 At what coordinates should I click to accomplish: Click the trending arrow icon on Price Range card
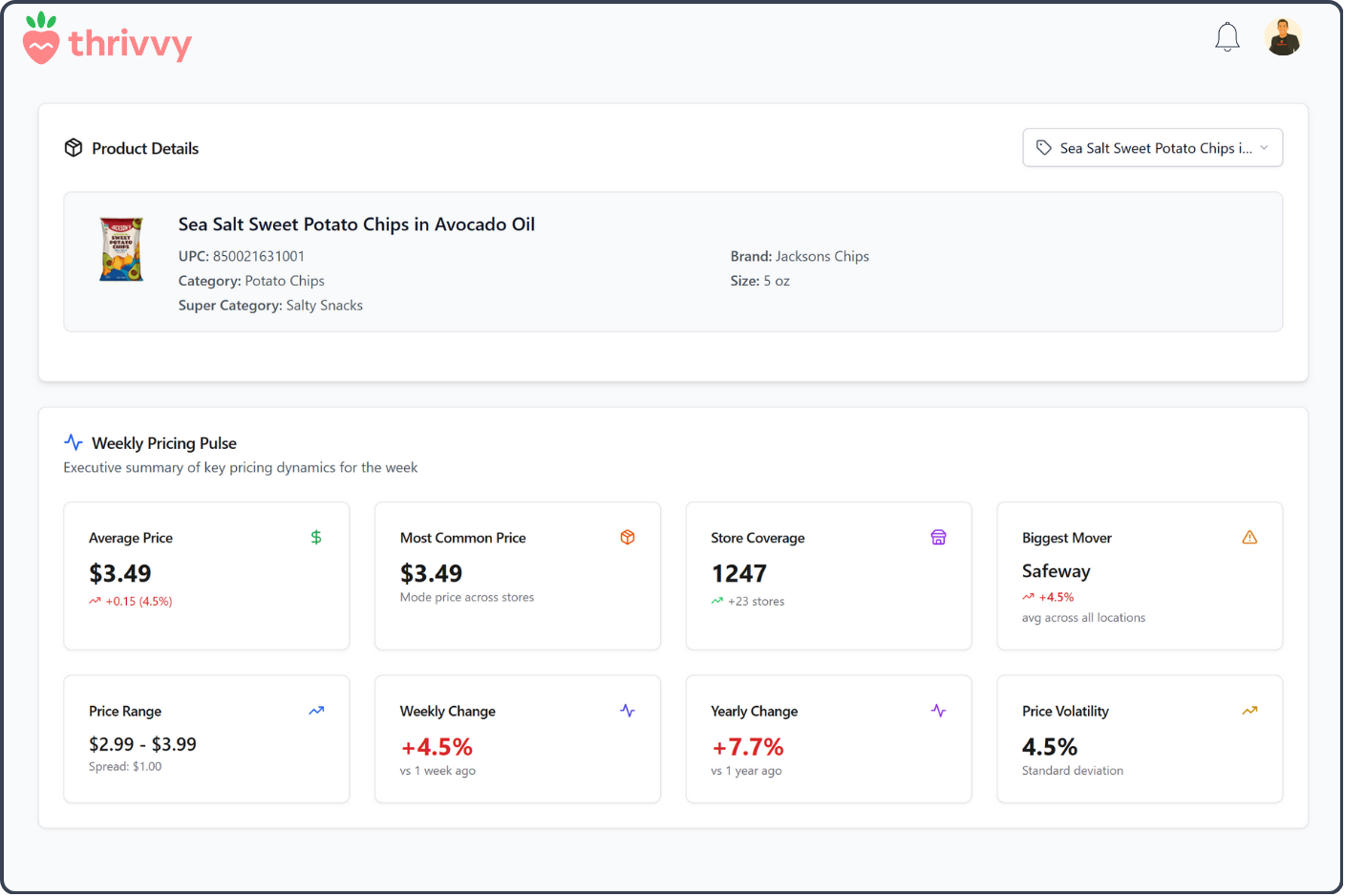pos(316,710)
